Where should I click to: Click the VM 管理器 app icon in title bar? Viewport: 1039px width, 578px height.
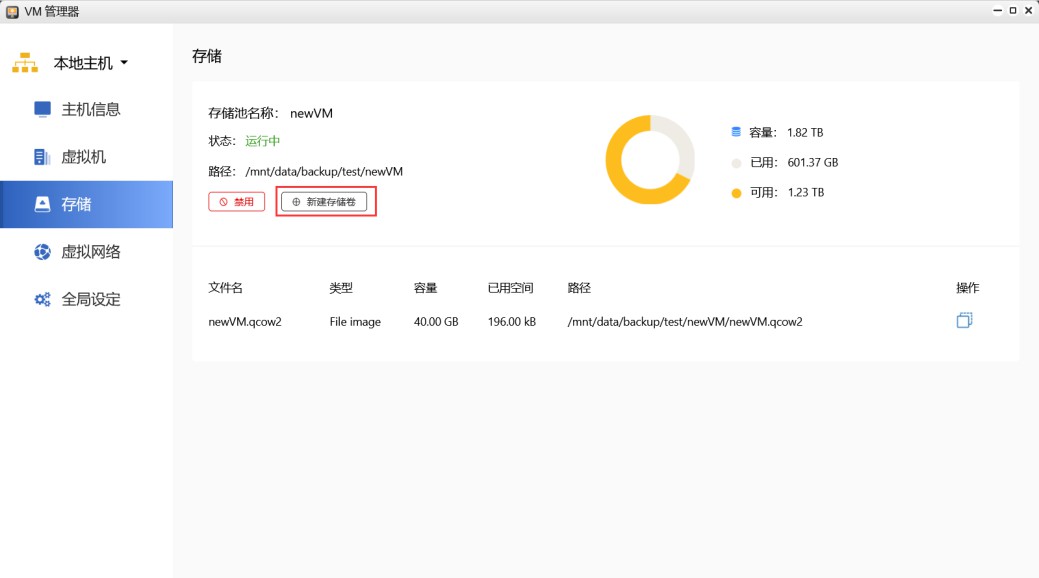(x=12, y=12)
